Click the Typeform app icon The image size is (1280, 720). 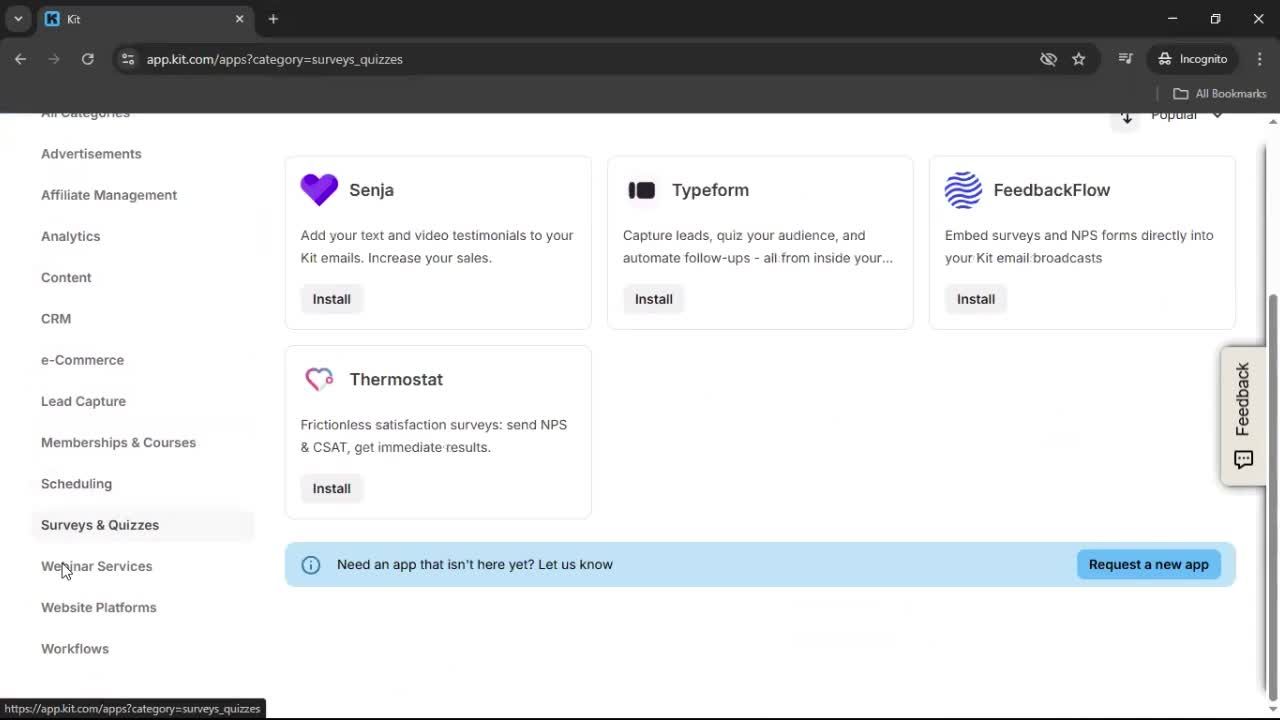pyautogui.click(x=641, y=189)
